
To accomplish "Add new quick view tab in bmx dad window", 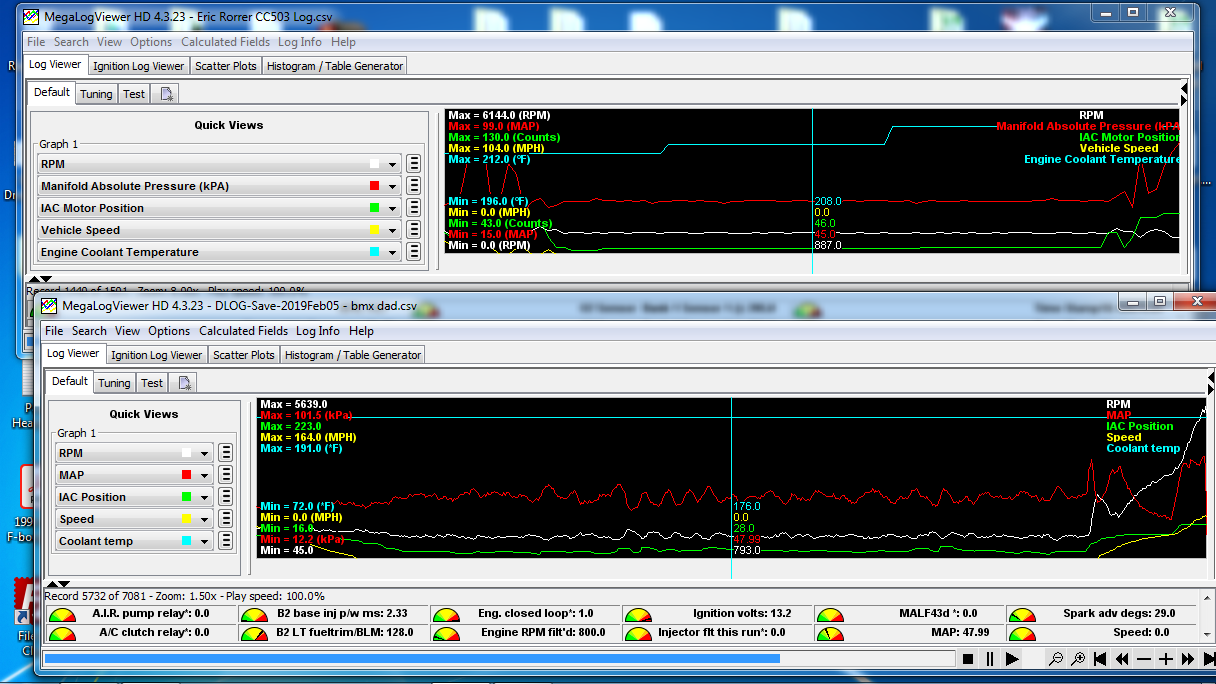I will tap(185, 382).
